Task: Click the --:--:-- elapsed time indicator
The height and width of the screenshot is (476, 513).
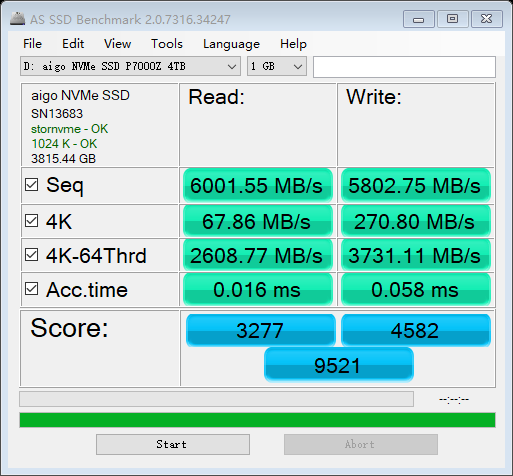Action: 454,399
